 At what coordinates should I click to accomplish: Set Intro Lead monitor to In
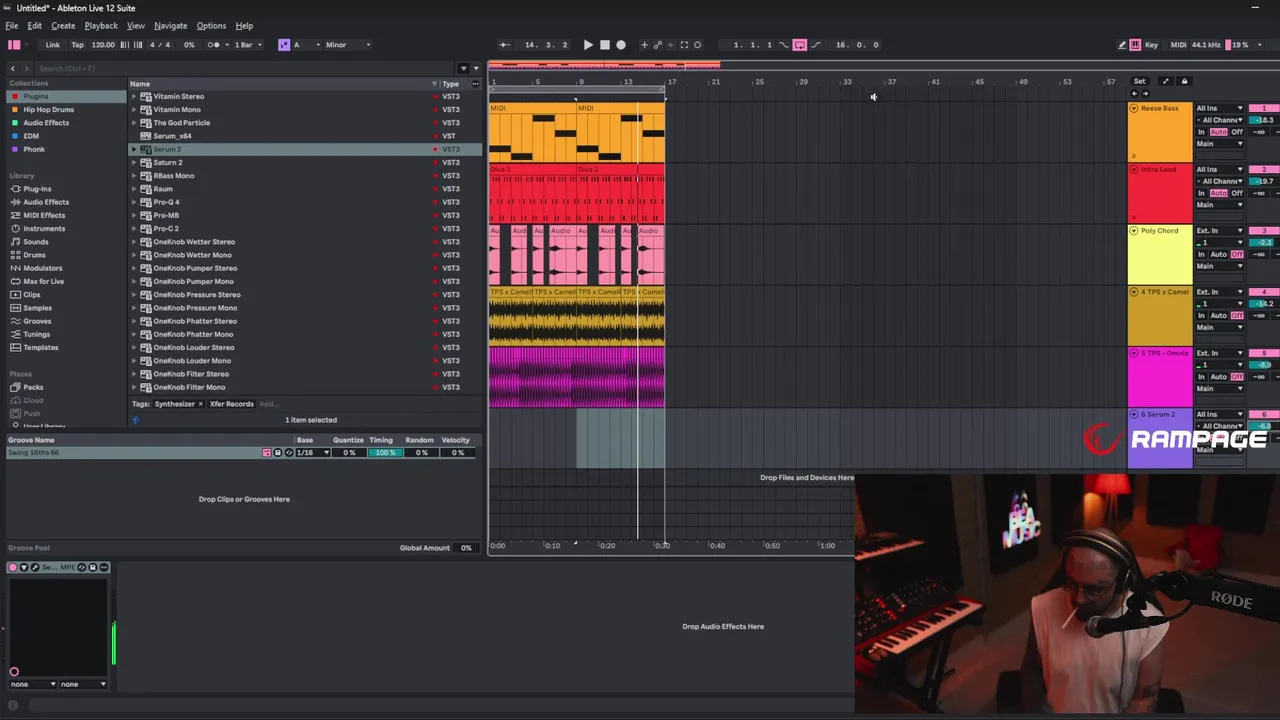click(x=1202, y=193)
